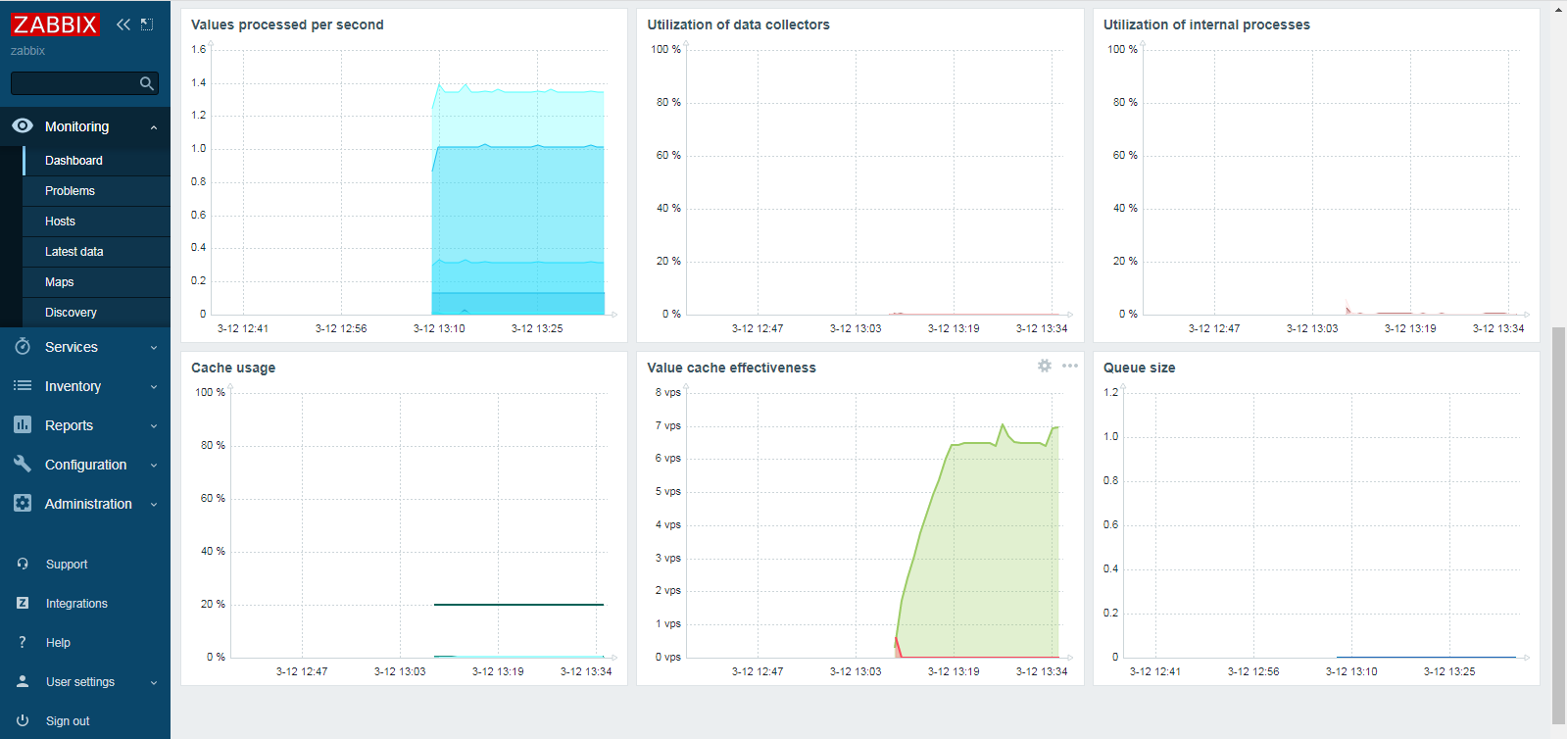
Task: Open the Dashboard menu item
Action: tap(73, 161)
